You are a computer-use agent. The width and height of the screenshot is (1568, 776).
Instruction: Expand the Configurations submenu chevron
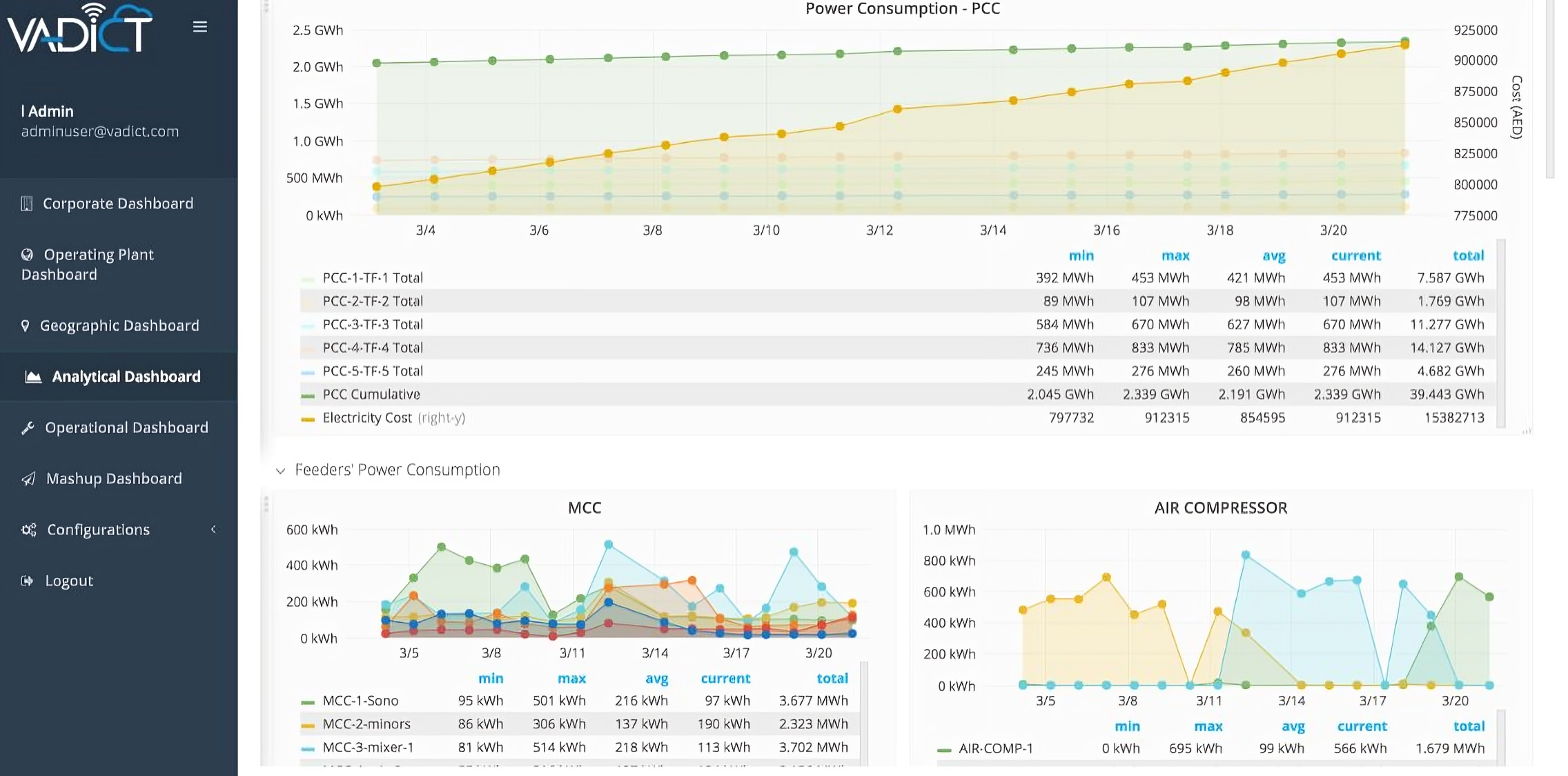coord(213,530)
